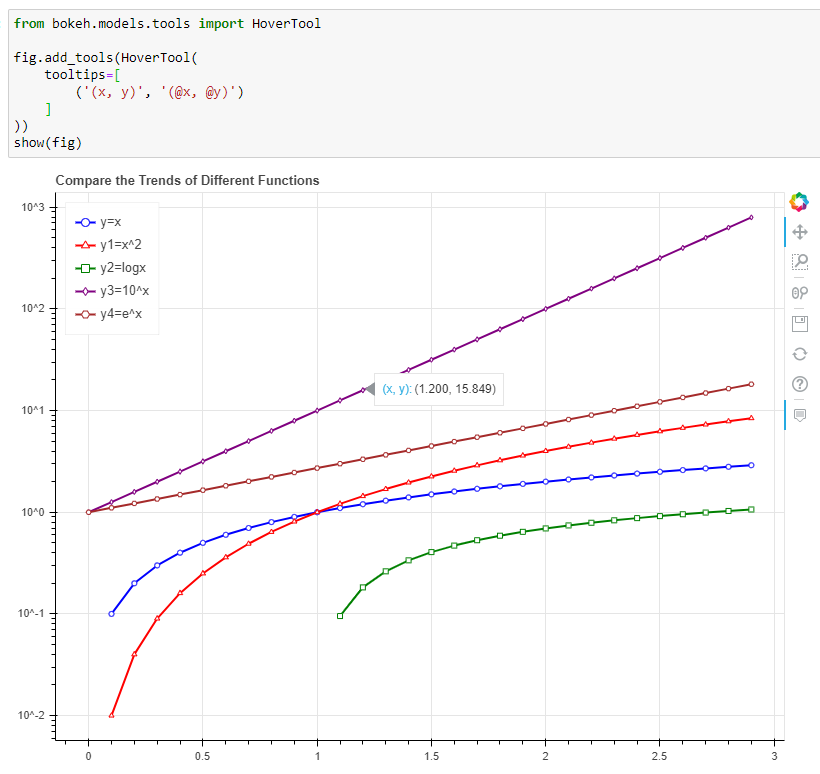Click the Bokeh logo above the toolbar
This screenshot has width=820, height=774.
(x=798, y=202)
